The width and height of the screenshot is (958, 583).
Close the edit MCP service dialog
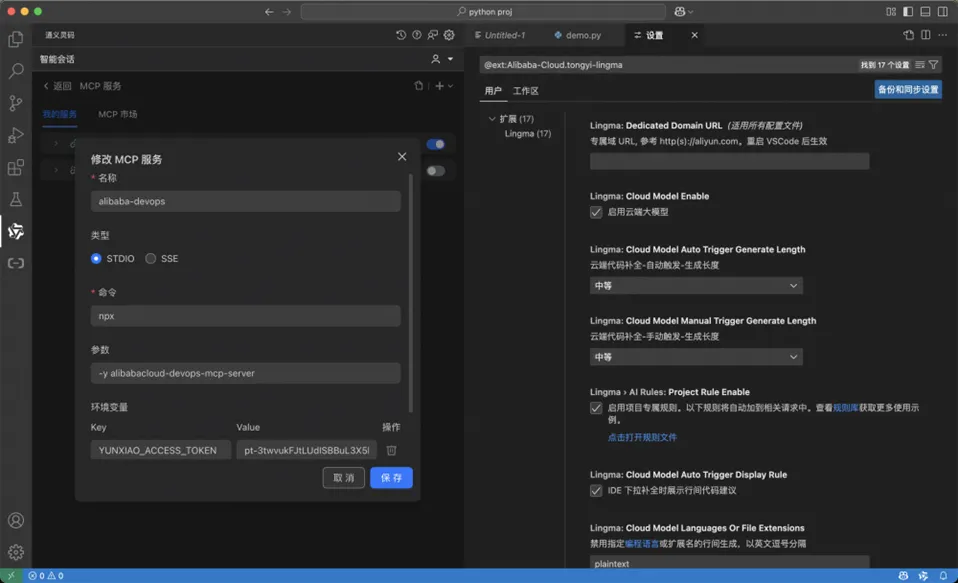click(x=402, y=156)
